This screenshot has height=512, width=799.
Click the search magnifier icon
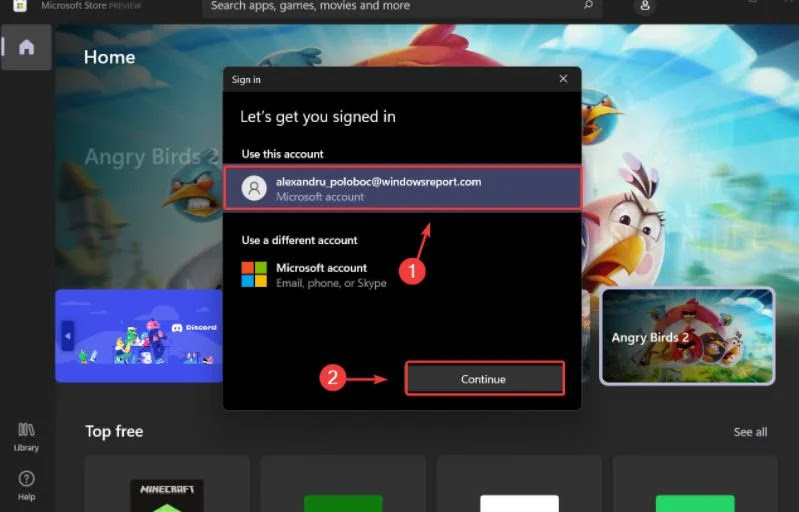(x=589, y=5)
